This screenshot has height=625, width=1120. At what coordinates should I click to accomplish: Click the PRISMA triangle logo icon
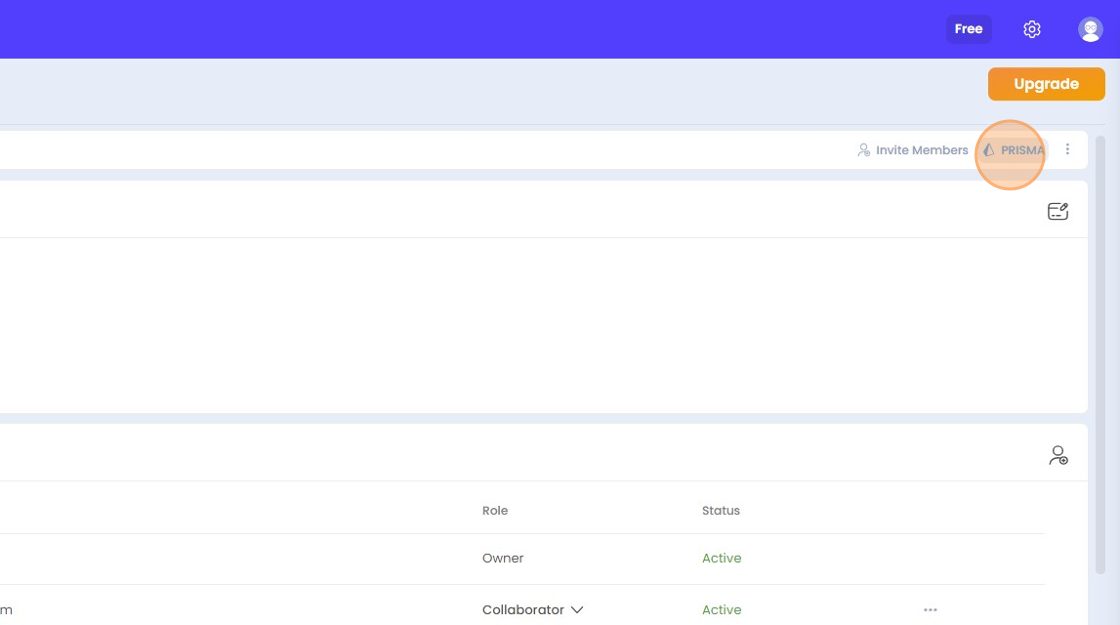point(989,150)
